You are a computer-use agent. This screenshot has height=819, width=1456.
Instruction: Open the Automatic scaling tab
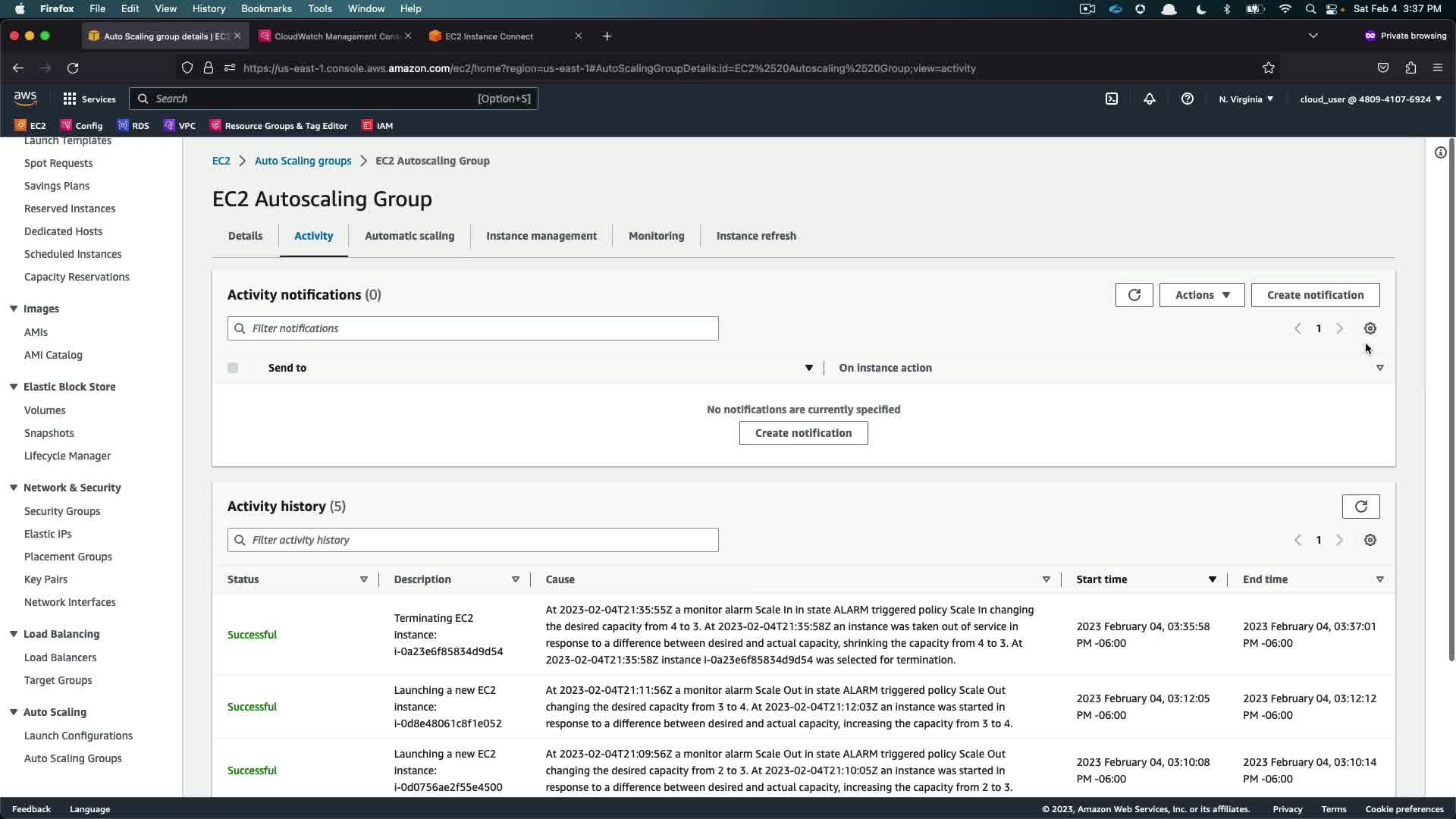409,236
